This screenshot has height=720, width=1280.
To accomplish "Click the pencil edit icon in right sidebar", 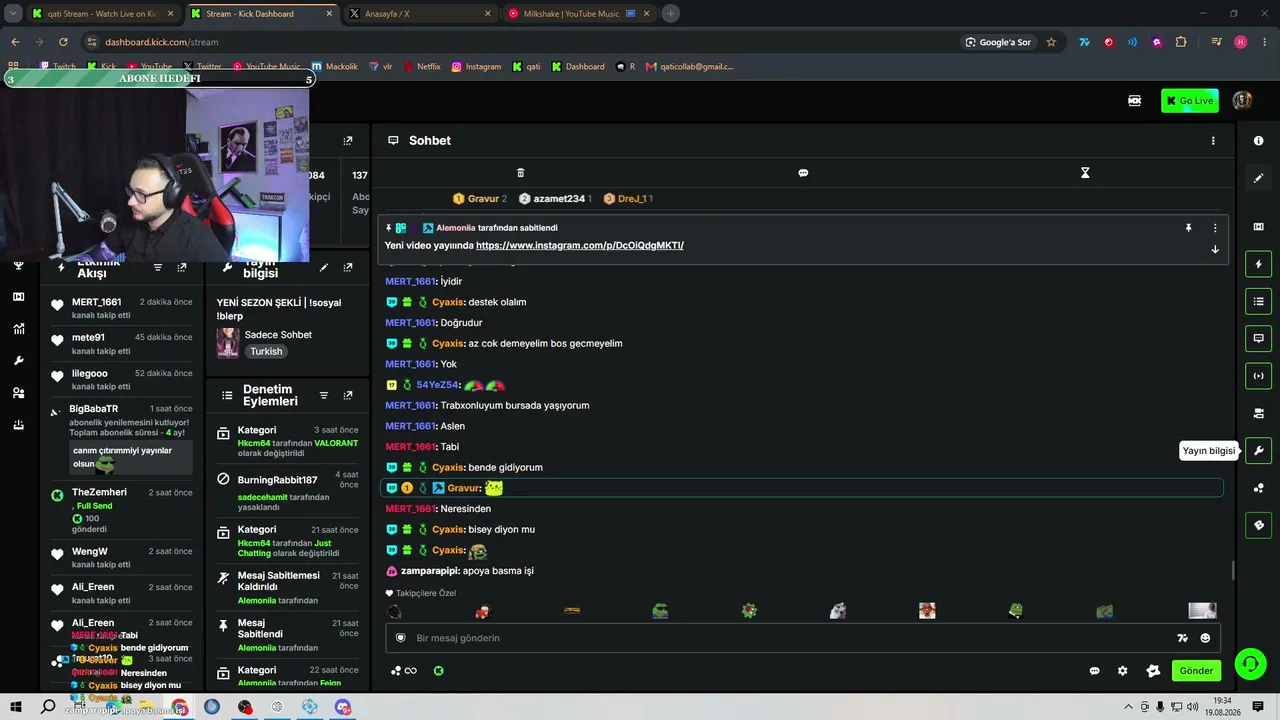I will [1258, 178].
